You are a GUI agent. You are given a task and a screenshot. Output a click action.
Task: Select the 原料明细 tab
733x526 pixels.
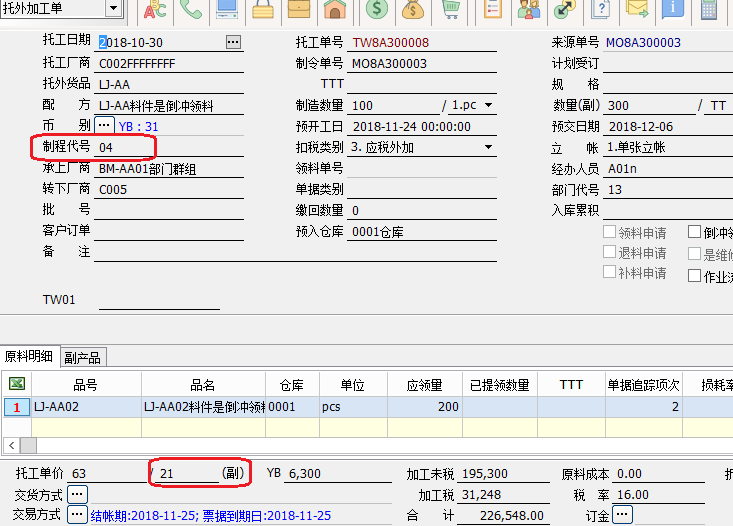[29, 358]
